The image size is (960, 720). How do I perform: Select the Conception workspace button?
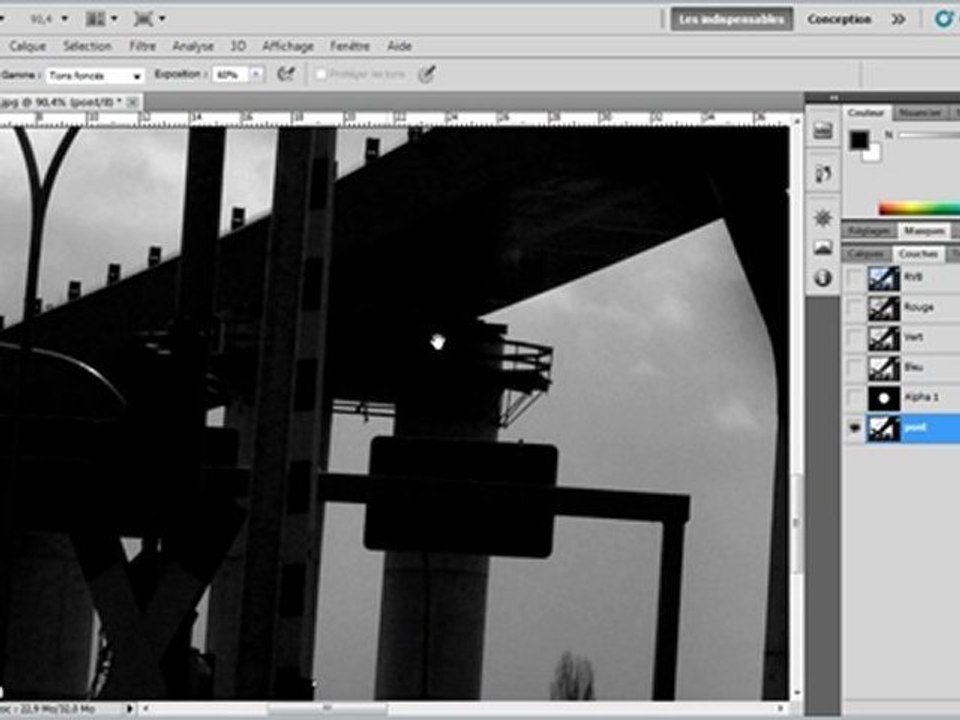pos(839,20)
